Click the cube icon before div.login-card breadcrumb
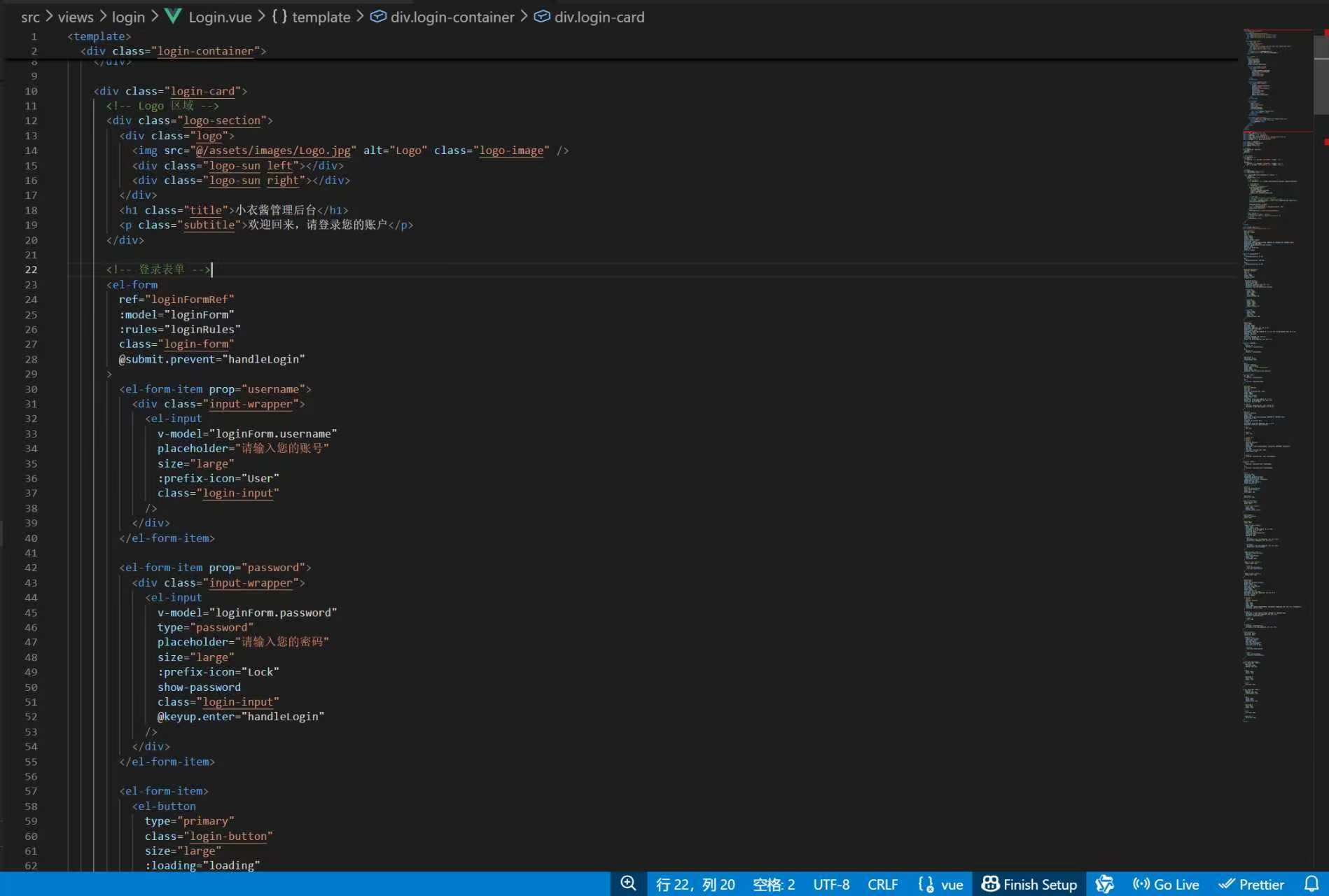 [x=542, y=16]
